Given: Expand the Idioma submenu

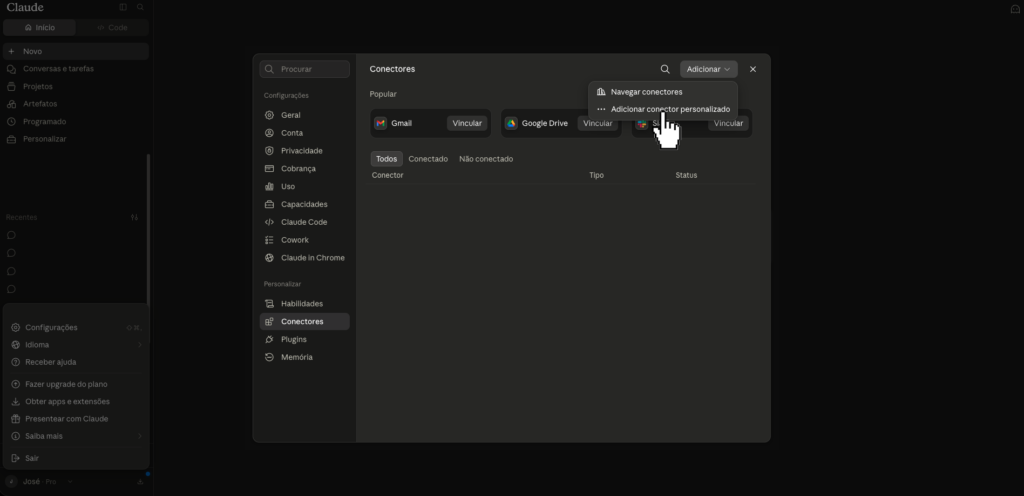Looking at the screenshot, I should pos(77,345).
